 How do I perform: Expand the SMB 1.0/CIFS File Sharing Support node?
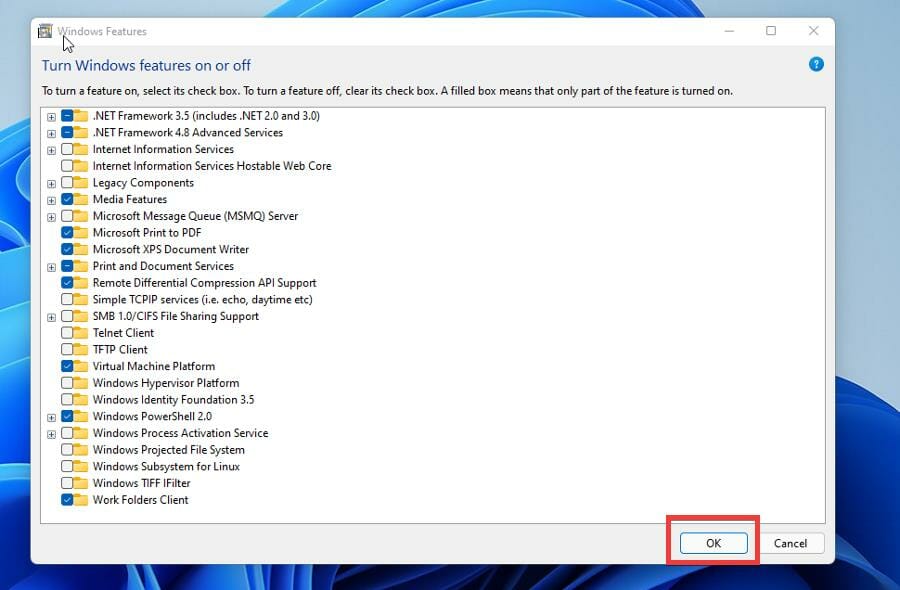click(51, 317)
